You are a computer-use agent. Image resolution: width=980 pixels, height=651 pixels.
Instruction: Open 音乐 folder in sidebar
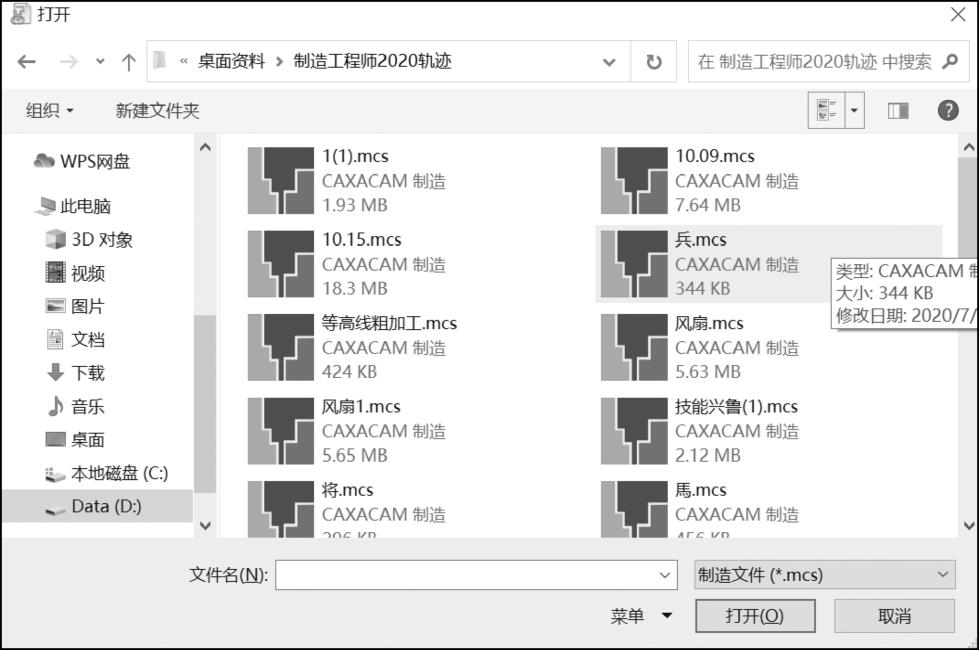(76, 407)
